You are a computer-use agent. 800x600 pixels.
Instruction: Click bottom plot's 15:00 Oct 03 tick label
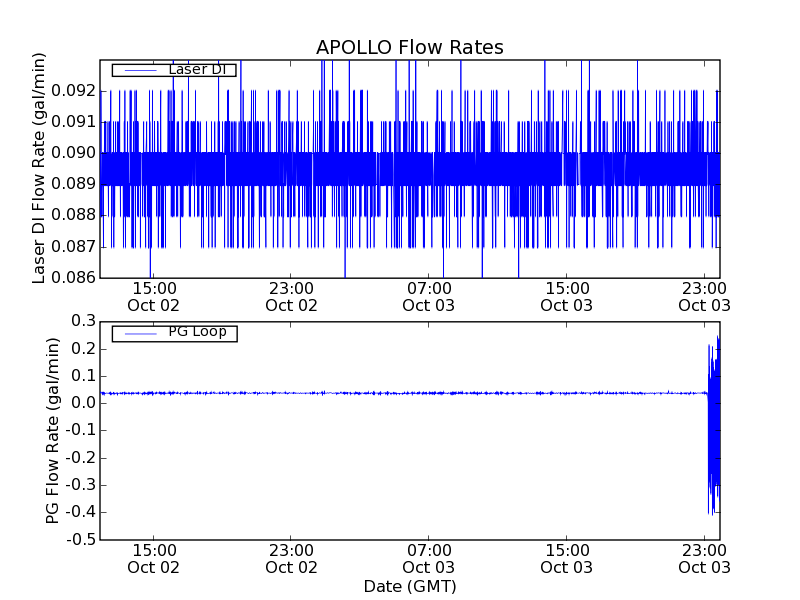(567, 558)
